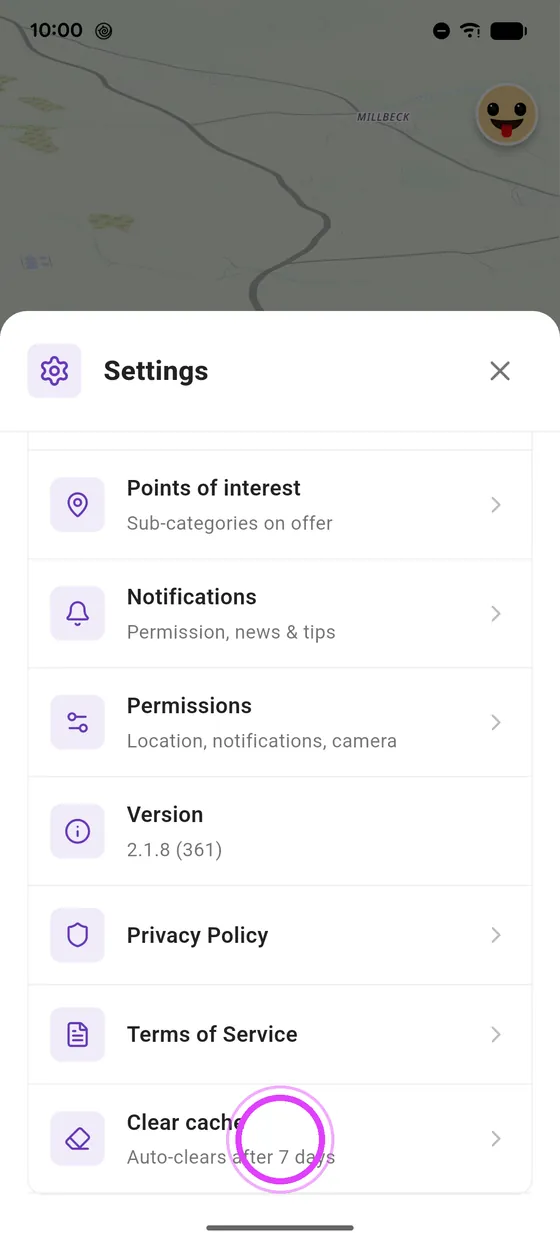This screenshot has height=1244, width=560.
Task: Tap the Clear cache eraser icon
Action: [x=77, y=1139]
